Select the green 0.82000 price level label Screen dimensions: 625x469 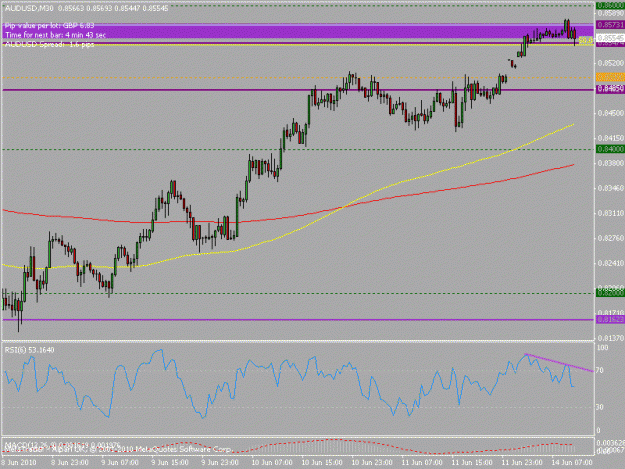point(610,293)
